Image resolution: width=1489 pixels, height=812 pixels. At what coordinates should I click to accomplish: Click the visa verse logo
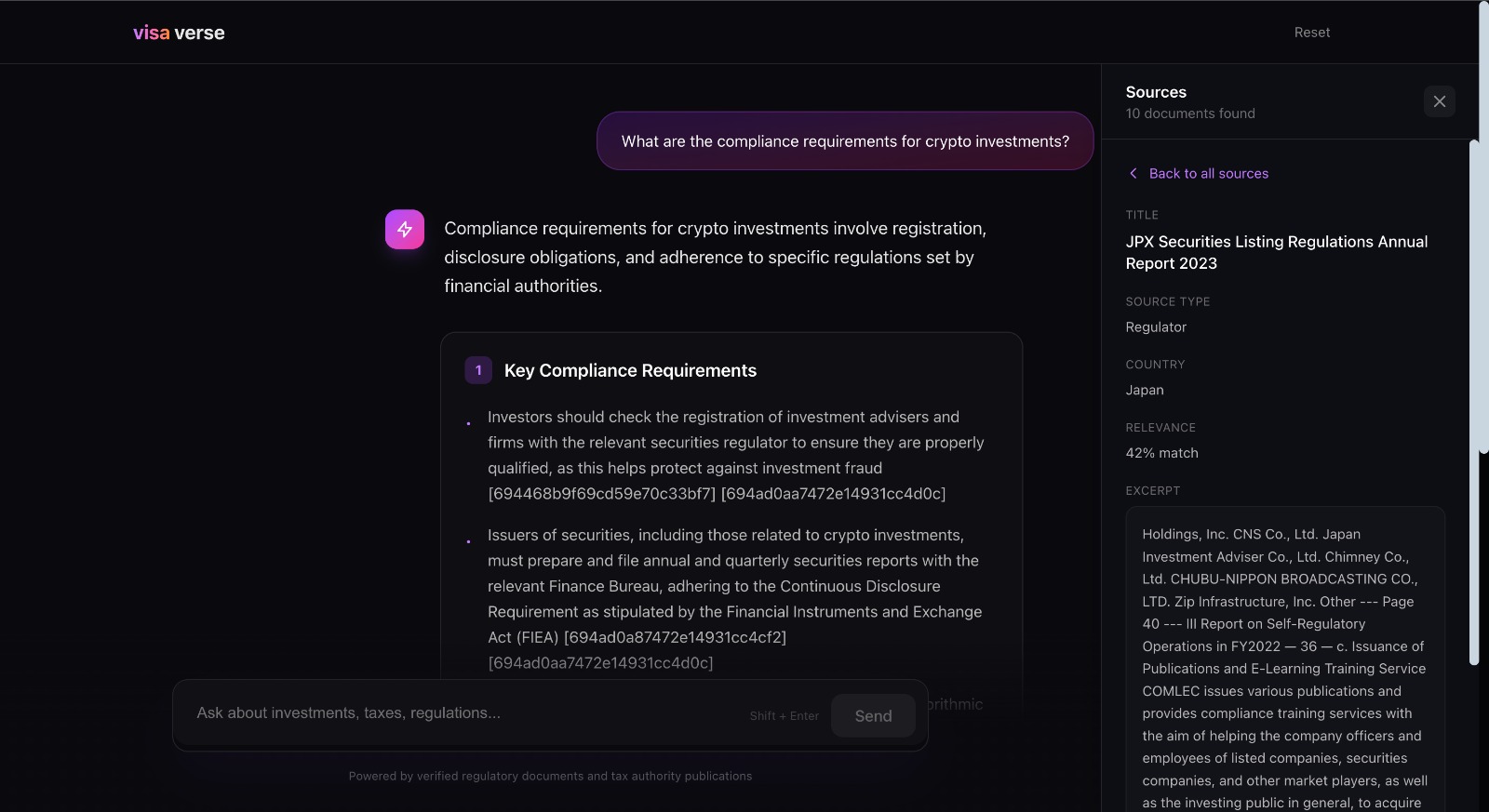[x=179, y=33]
